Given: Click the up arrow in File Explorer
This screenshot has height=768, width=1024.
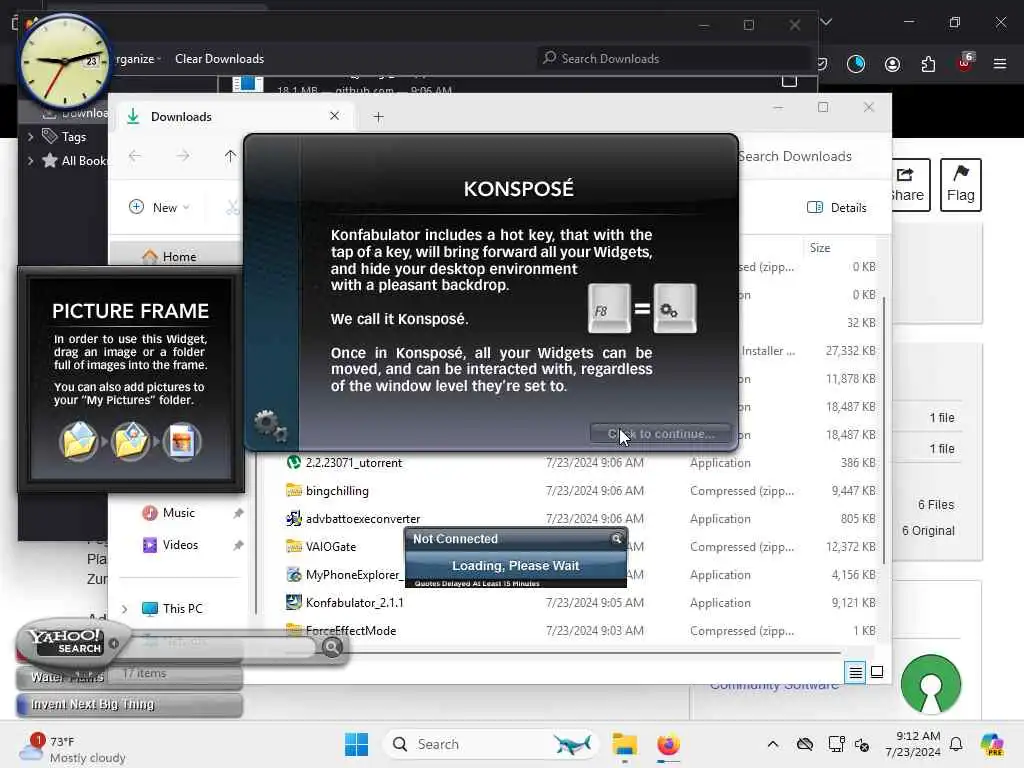Looking at the screenshot, I should click(x=230, y=156).
